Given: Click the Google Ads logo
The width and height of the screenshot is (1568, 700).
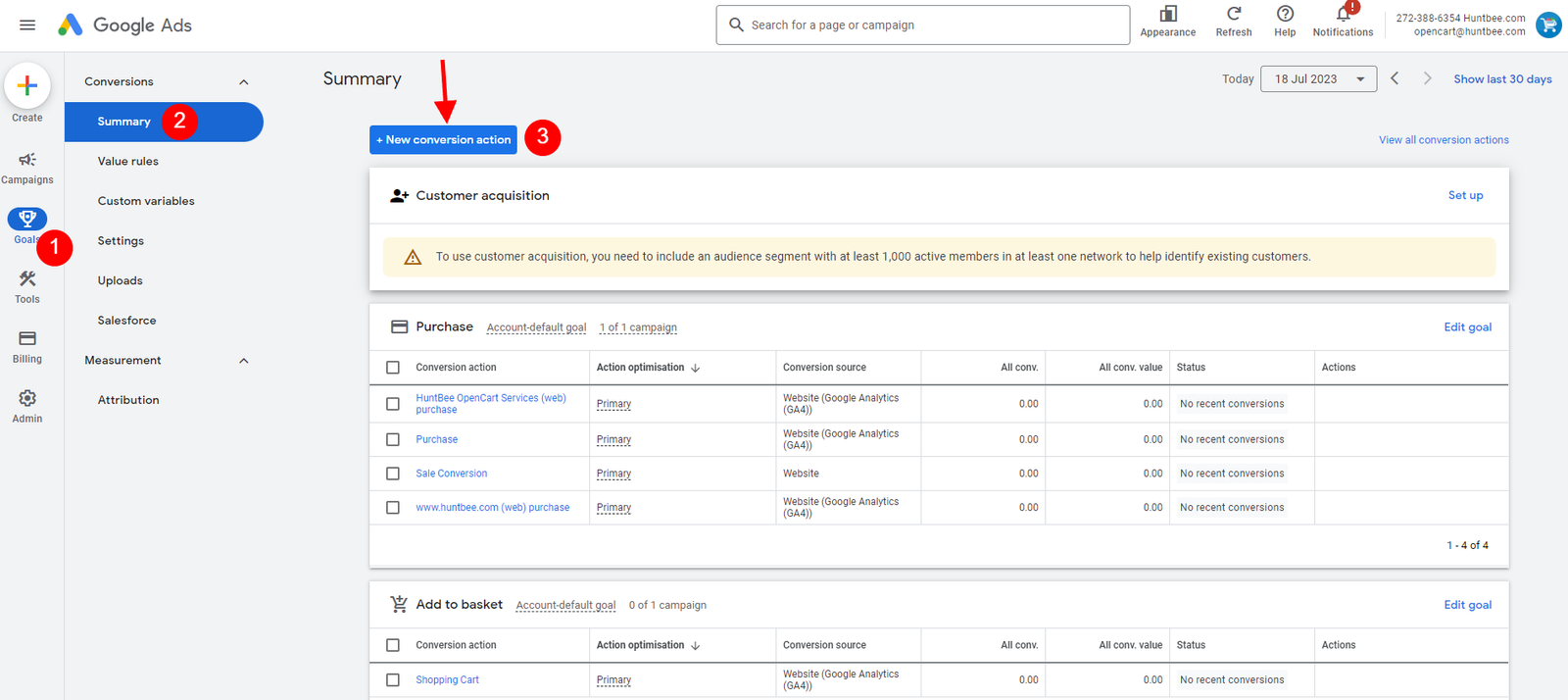Looking at the screenshot, I should 124,25.
